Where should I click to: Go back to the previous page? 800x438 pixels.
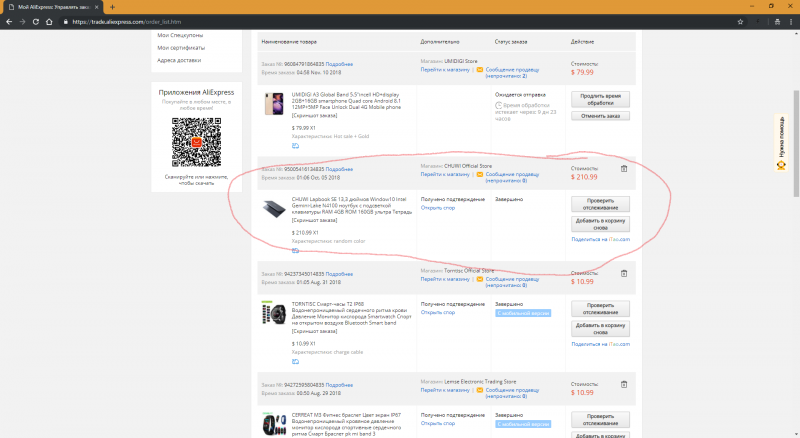pyautogui.click(x=9, y=22)
